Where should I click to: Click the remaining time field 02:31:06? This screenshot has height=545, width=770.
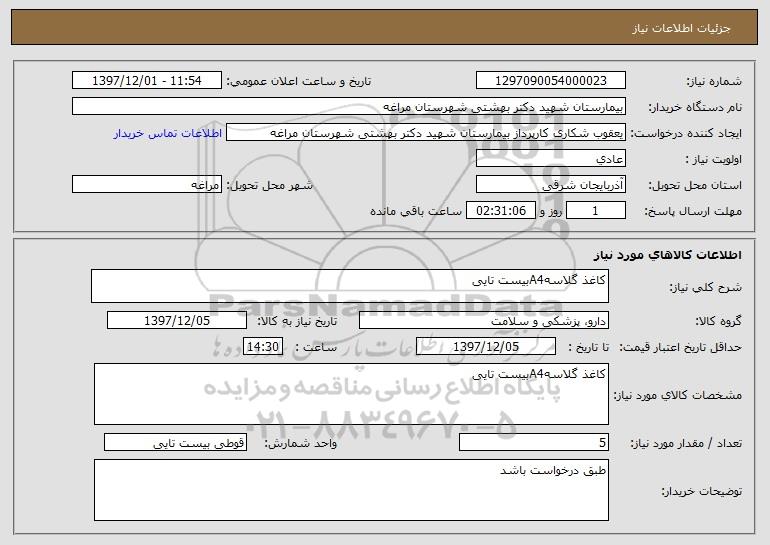coord(500,211)
